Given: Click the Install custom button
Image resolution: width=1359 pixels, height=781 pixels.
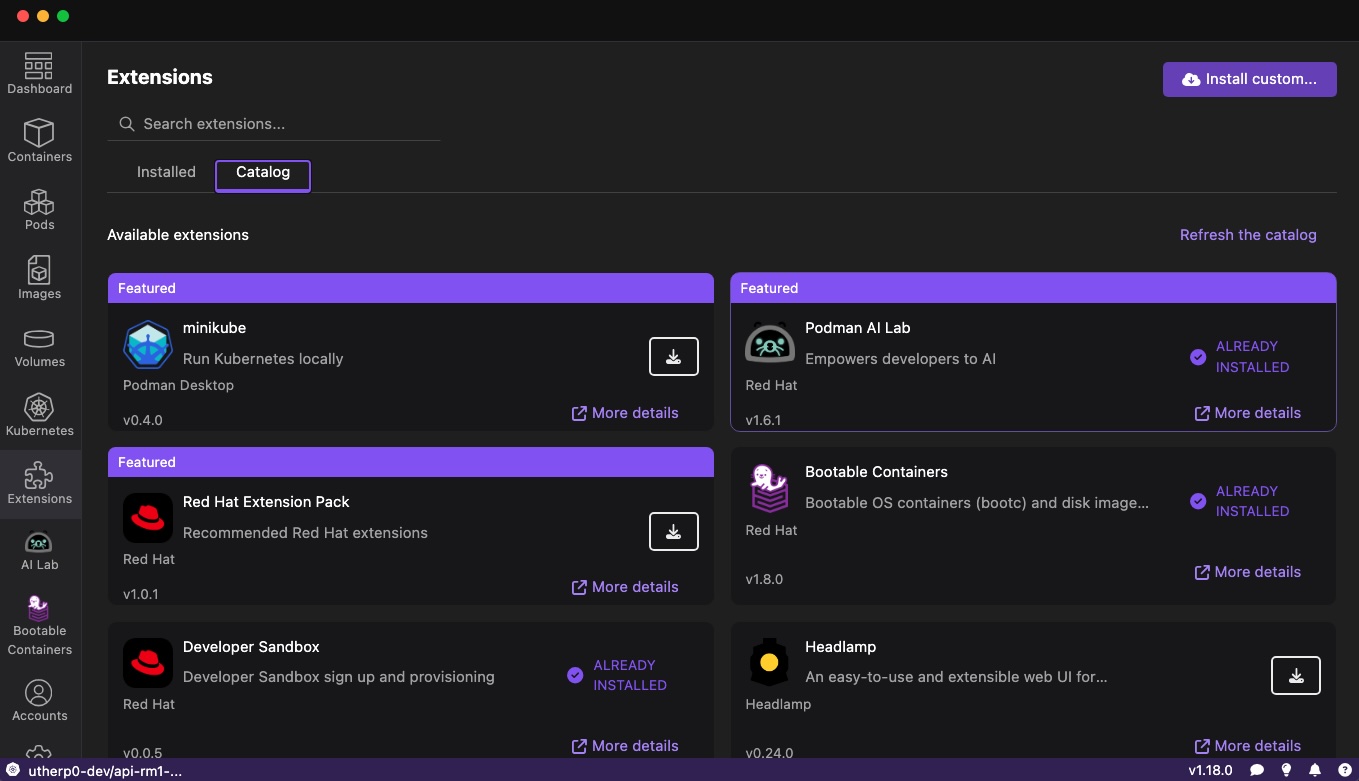Looking at the screenshot, I should coord(1249,79).
